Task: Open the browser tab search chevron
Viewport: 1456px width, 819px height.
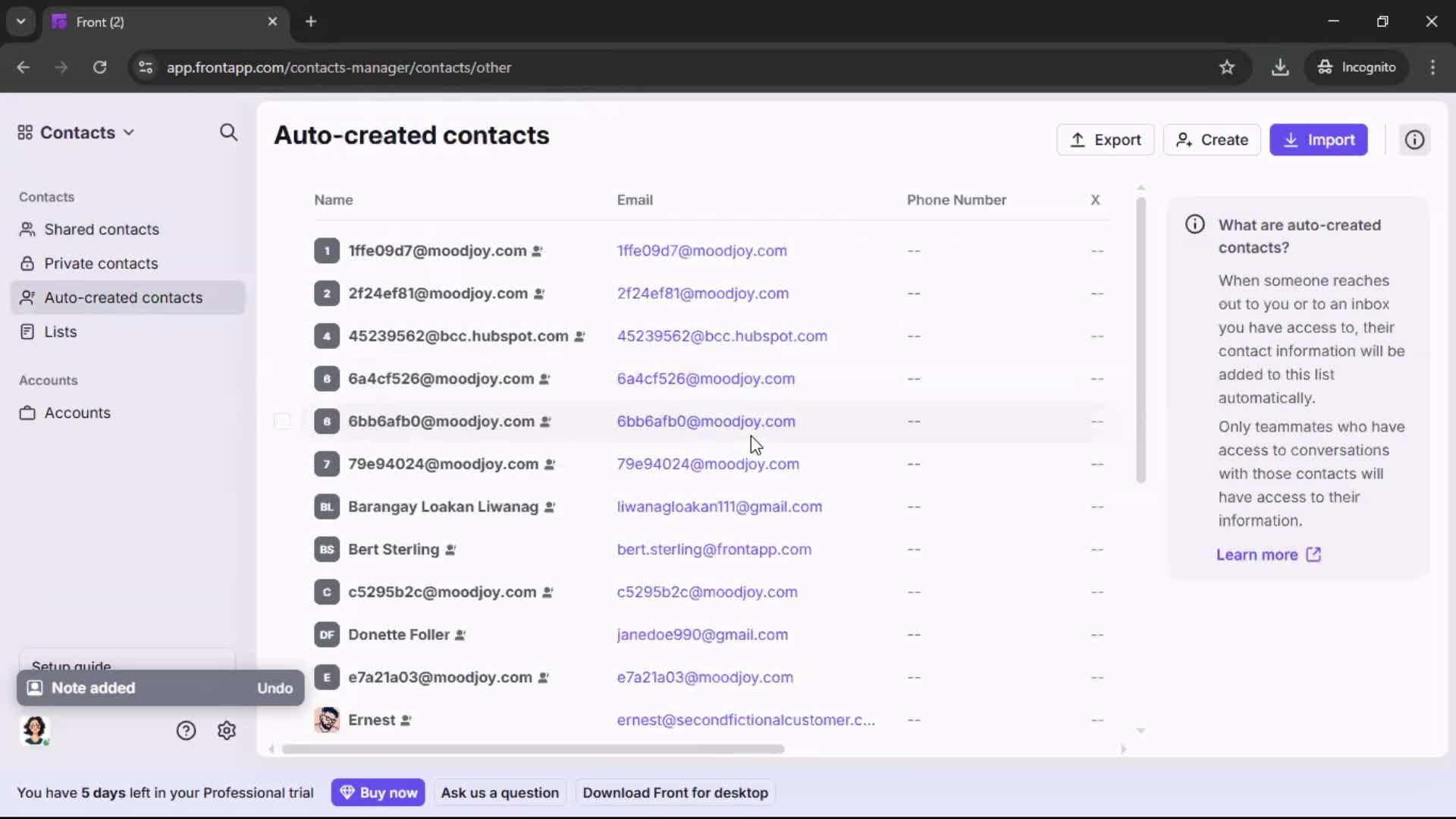Action: click(20, 21)
